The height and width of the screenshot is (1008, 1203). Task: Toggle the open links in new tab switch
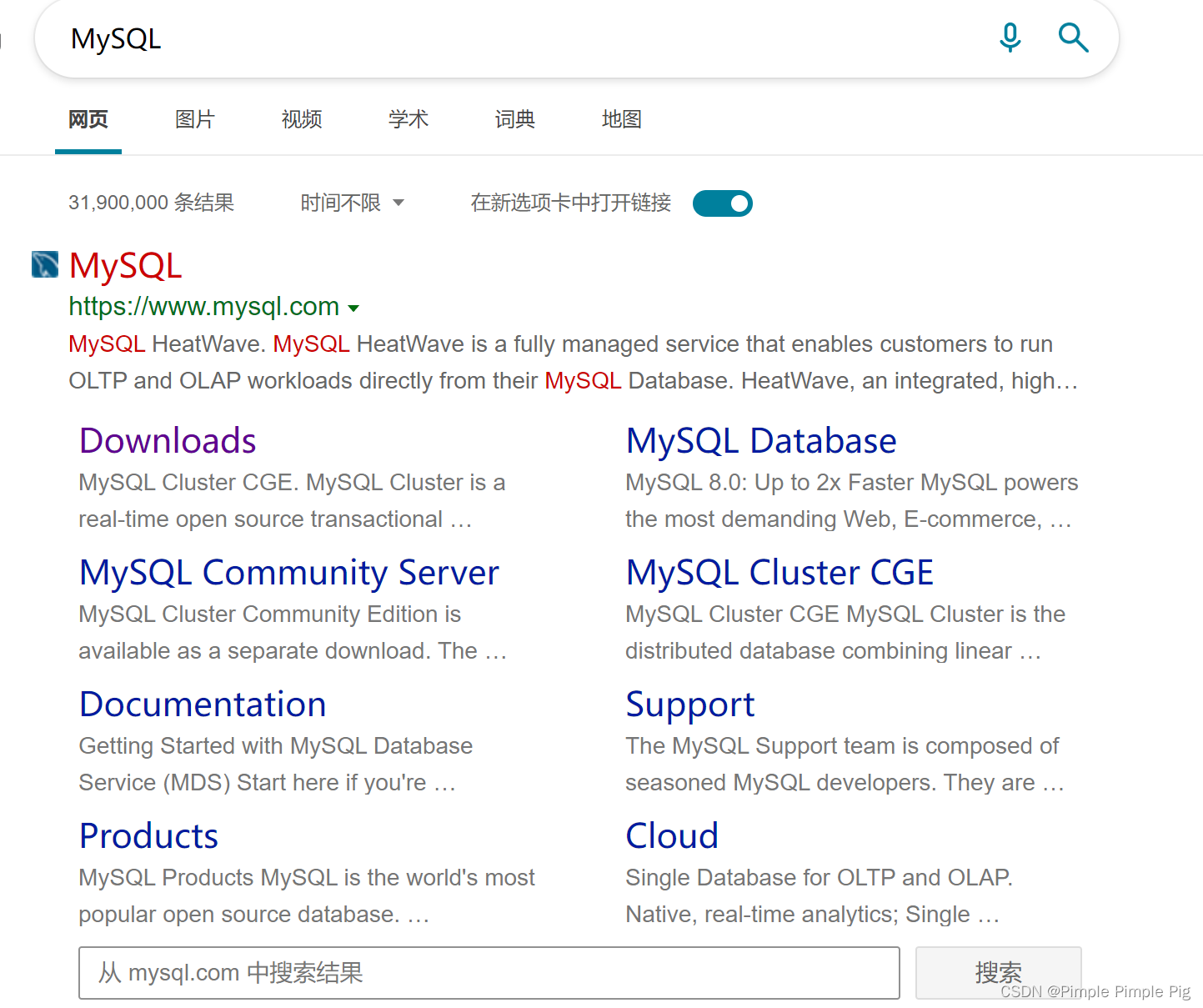723,203
